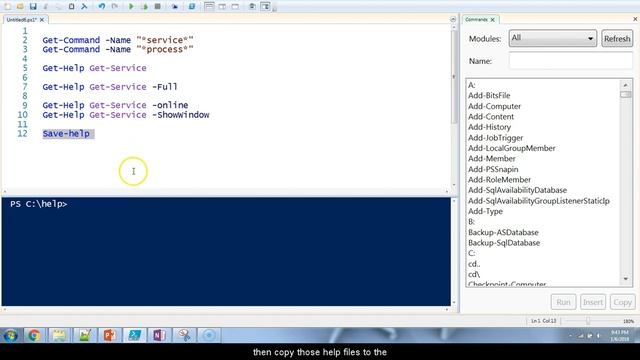Open Snipping Tool taskbar icon
This screenshot has height=360, width=640.
click(x=184, y=335)
